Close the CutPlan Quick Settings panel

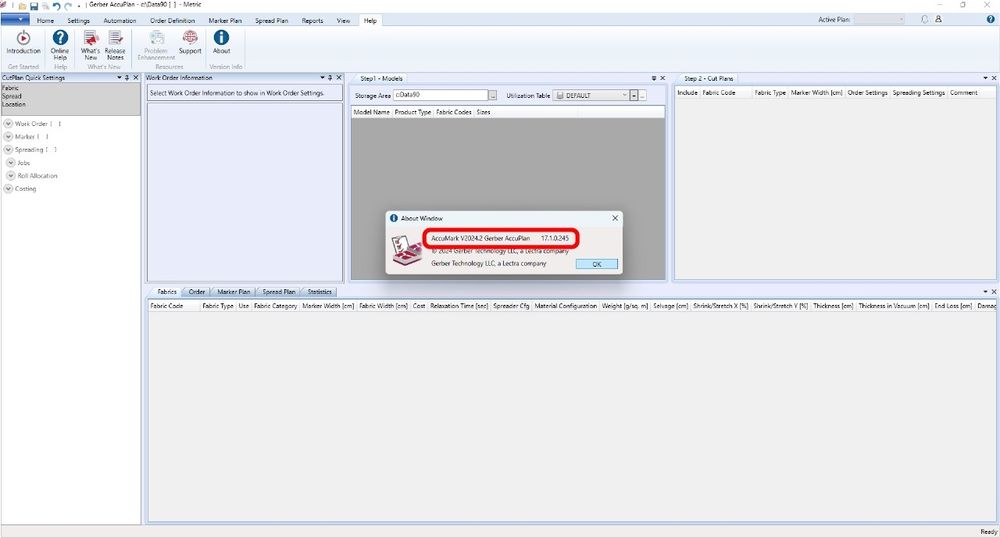pos(135,78)
